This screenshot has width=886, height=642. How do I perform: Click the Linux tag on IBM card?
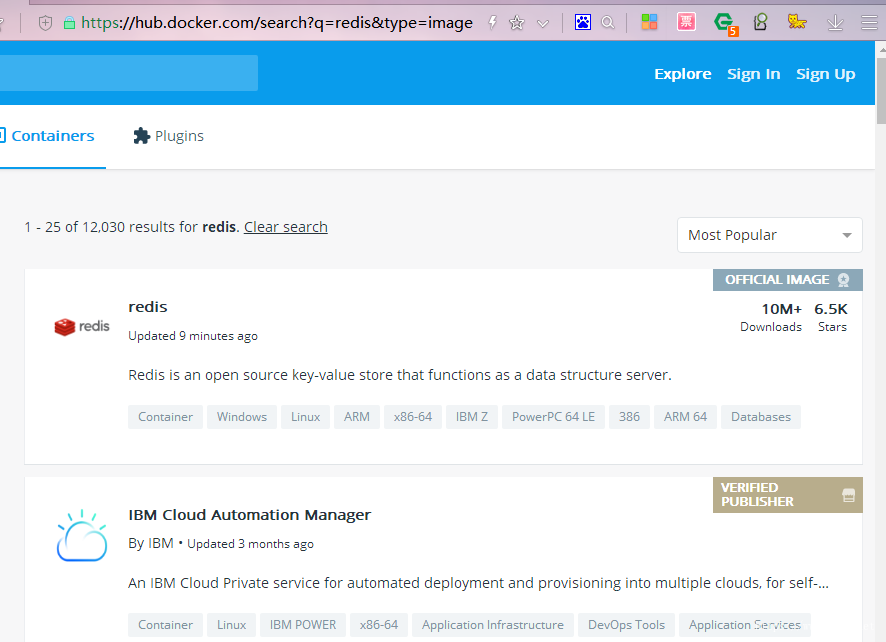pos(232,625)
